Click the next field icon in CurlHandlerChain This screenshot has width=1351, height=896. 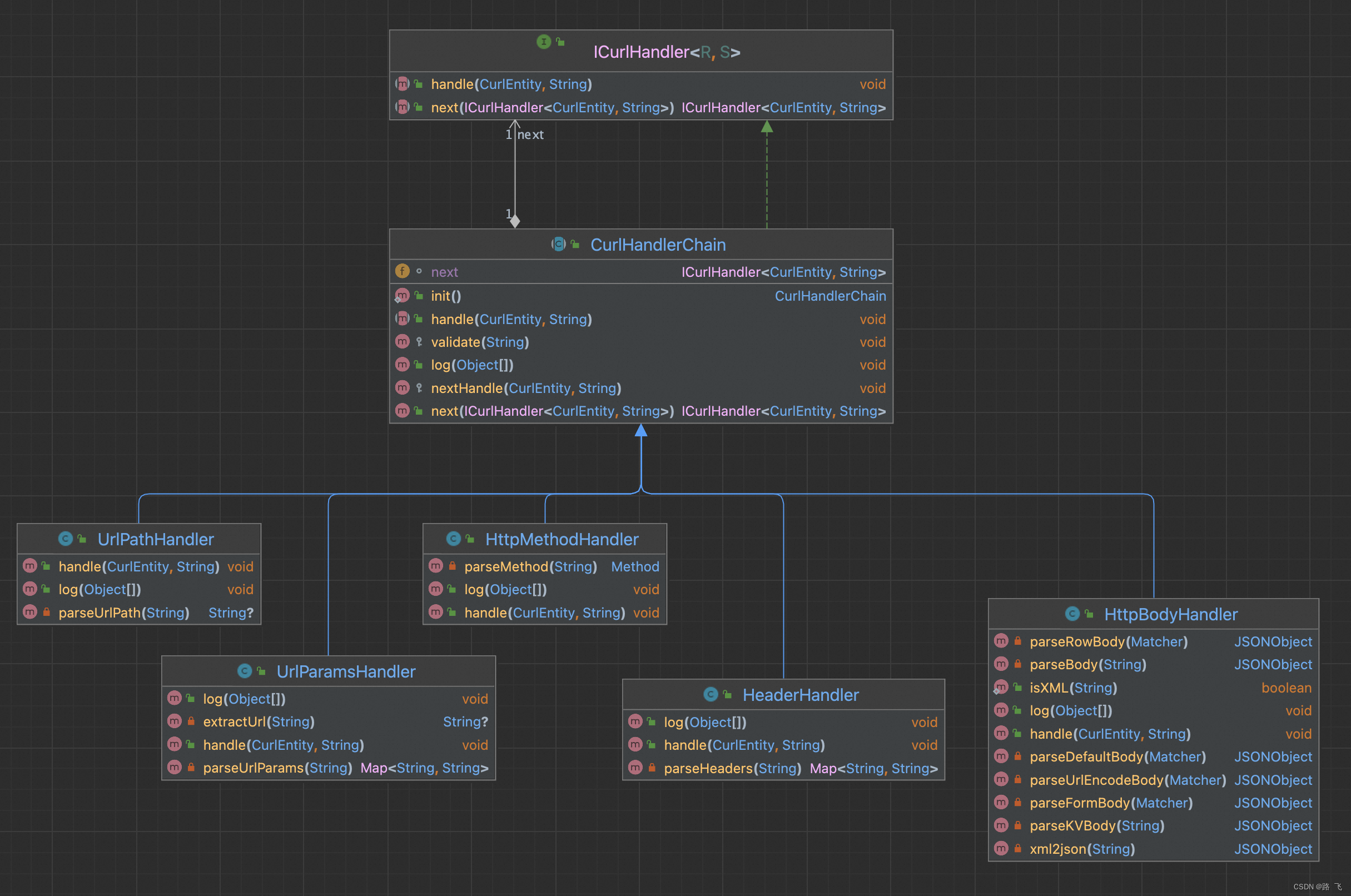403,271
